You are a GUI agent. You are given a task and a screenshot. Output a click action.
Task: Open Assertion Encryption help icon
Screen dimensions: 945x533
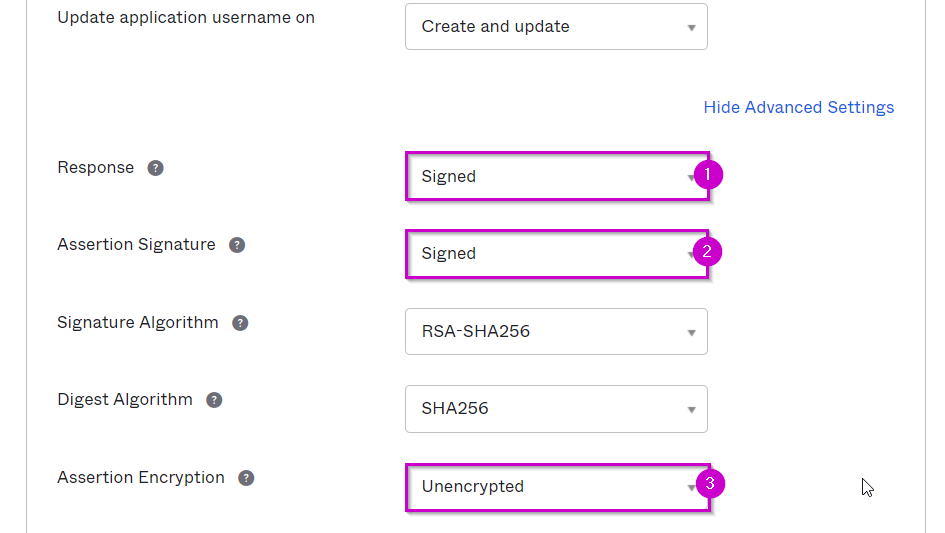coord(246,478)
